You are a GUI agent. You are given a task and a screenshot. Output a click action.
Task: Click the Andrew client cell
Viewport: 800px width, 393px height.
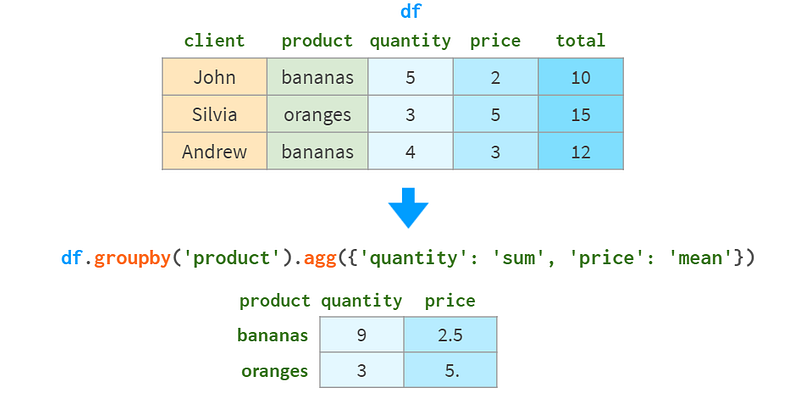pos(215,152)
